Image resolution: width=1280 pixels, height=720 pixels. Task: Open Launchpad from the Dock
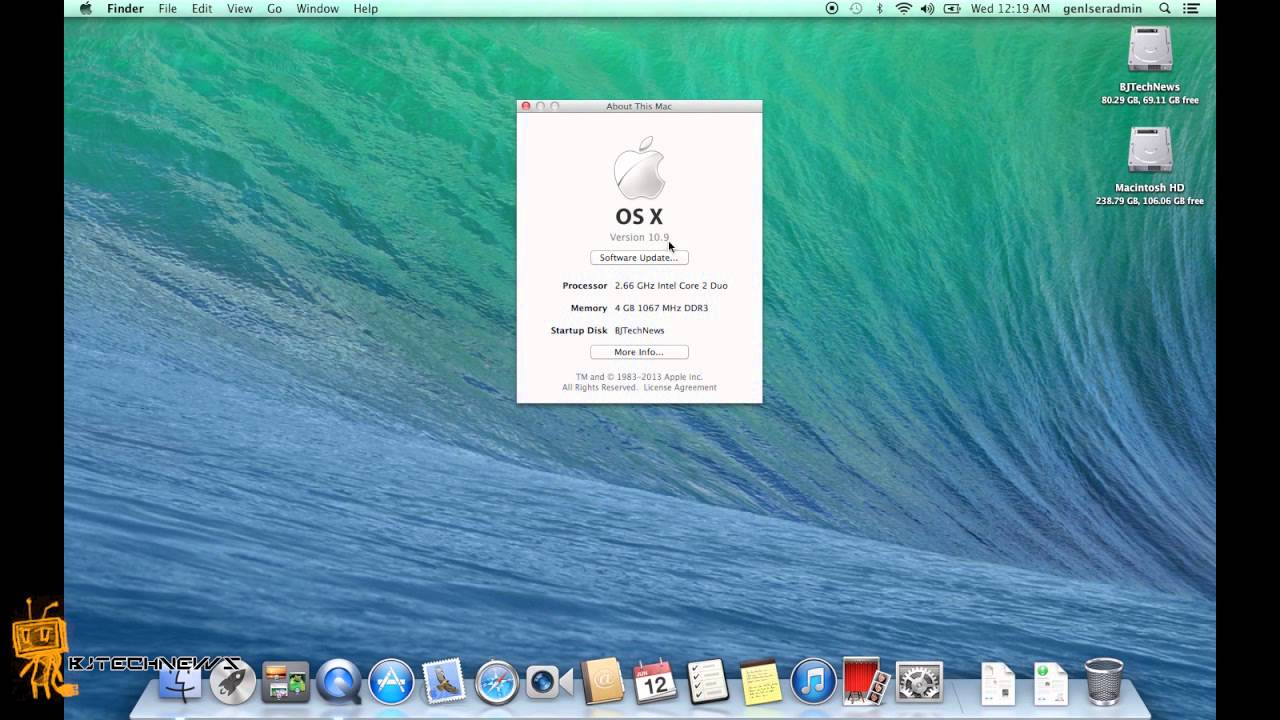tap(232, 683)
